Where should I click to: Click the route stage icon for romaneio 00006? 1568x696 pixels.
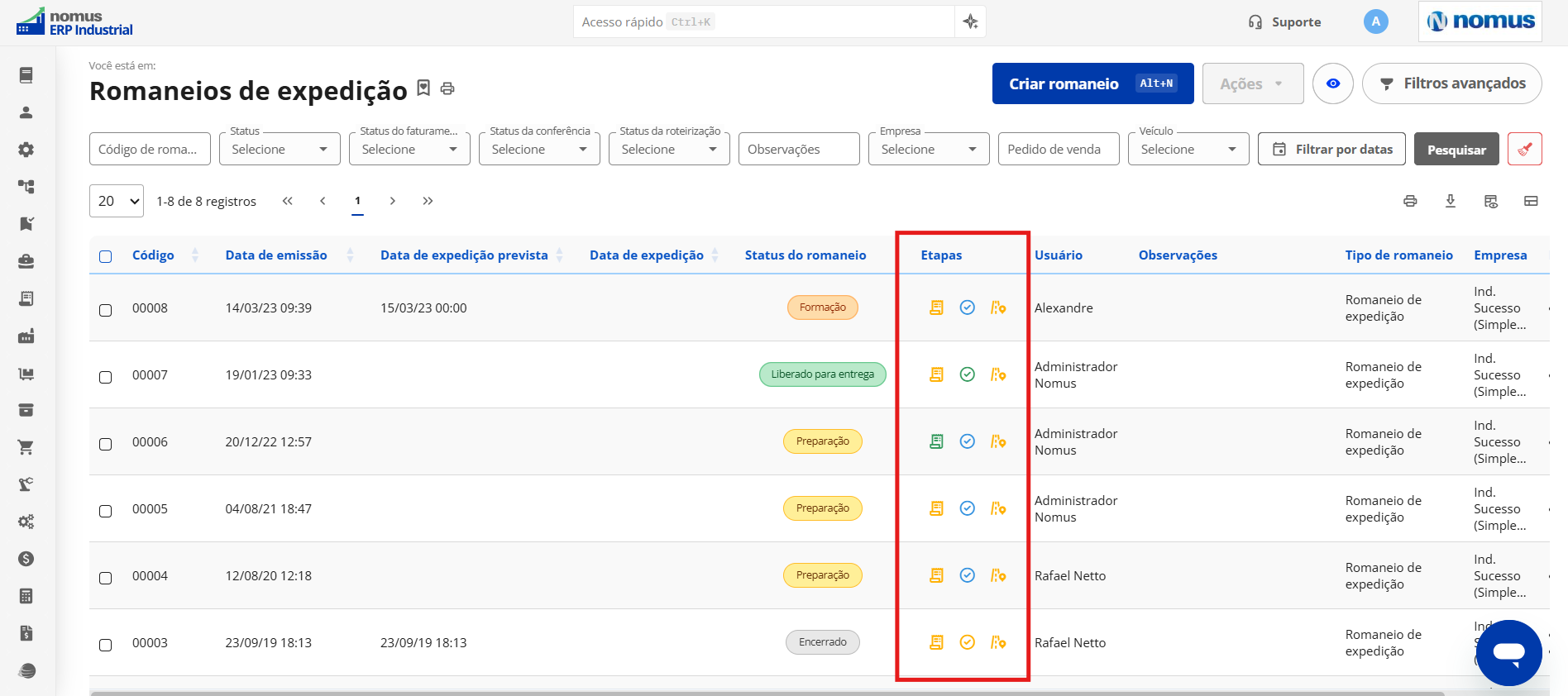(998, 441)
